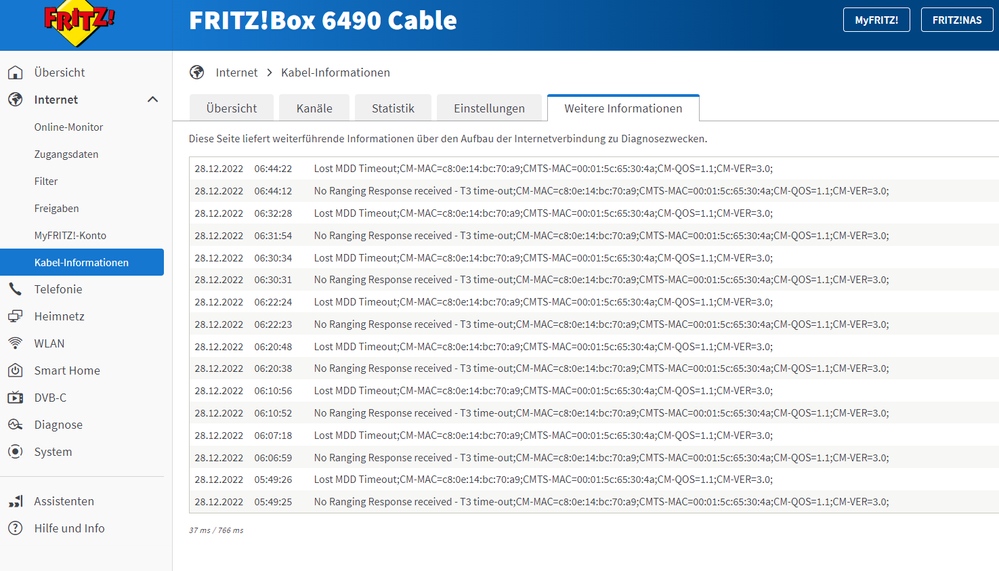Select the 06:20:48 Lost MDD Timeout entry
The image size is (999, 571).
pos(594,347)
